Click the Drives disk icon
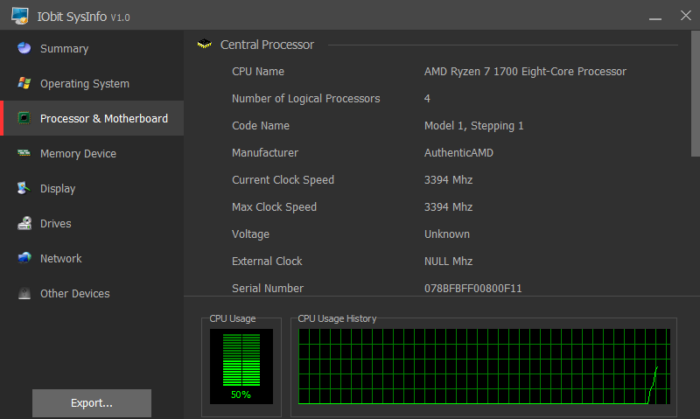 (24, 223)
